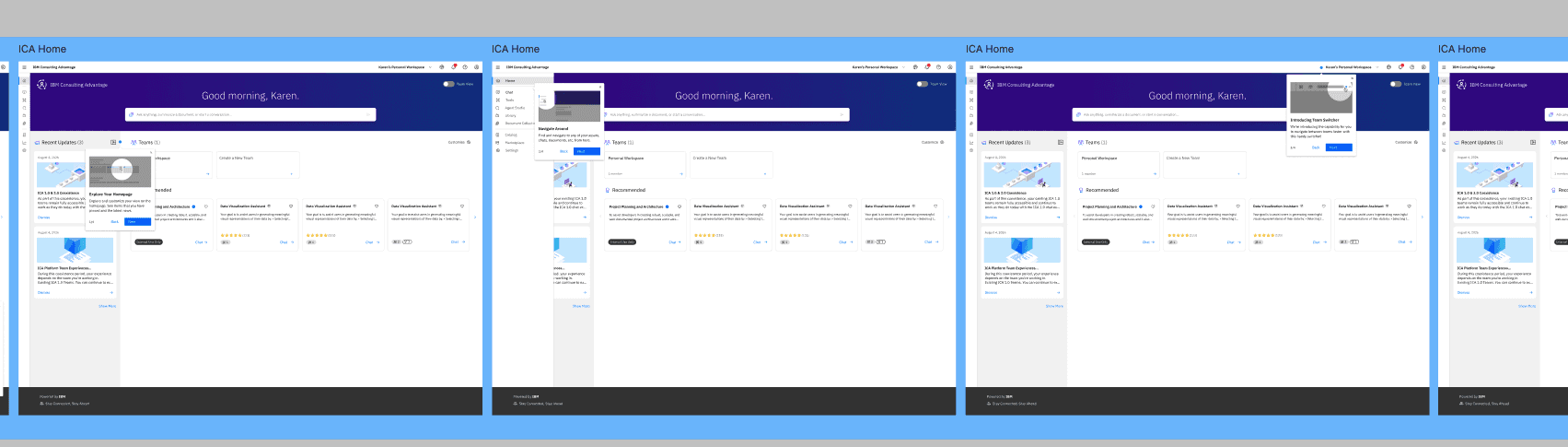The height and width of the screenshot is (447, 1568).
Task: Dismiss ICA 1.0 & 2.0 Coexistence update, Team Switcher frame
Action: (x=991, y=218)
